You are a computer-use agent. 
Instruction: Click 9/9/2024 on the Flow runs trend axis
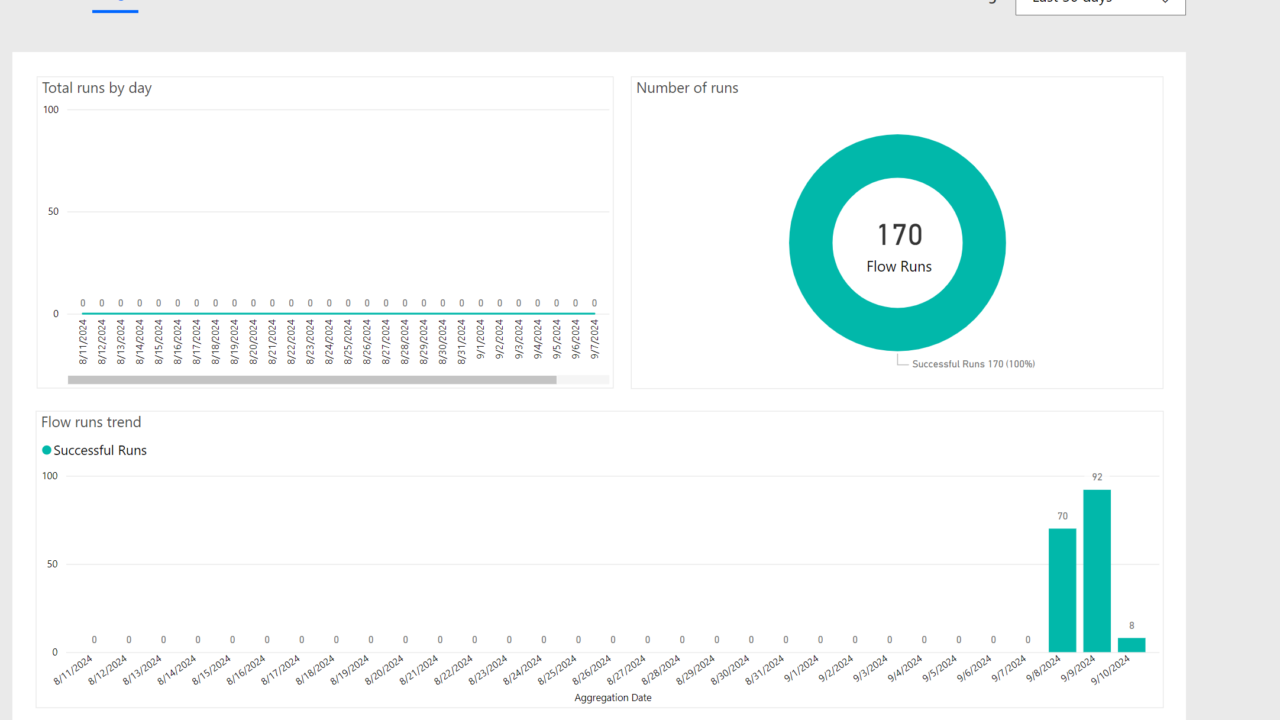coord(1080,670)
